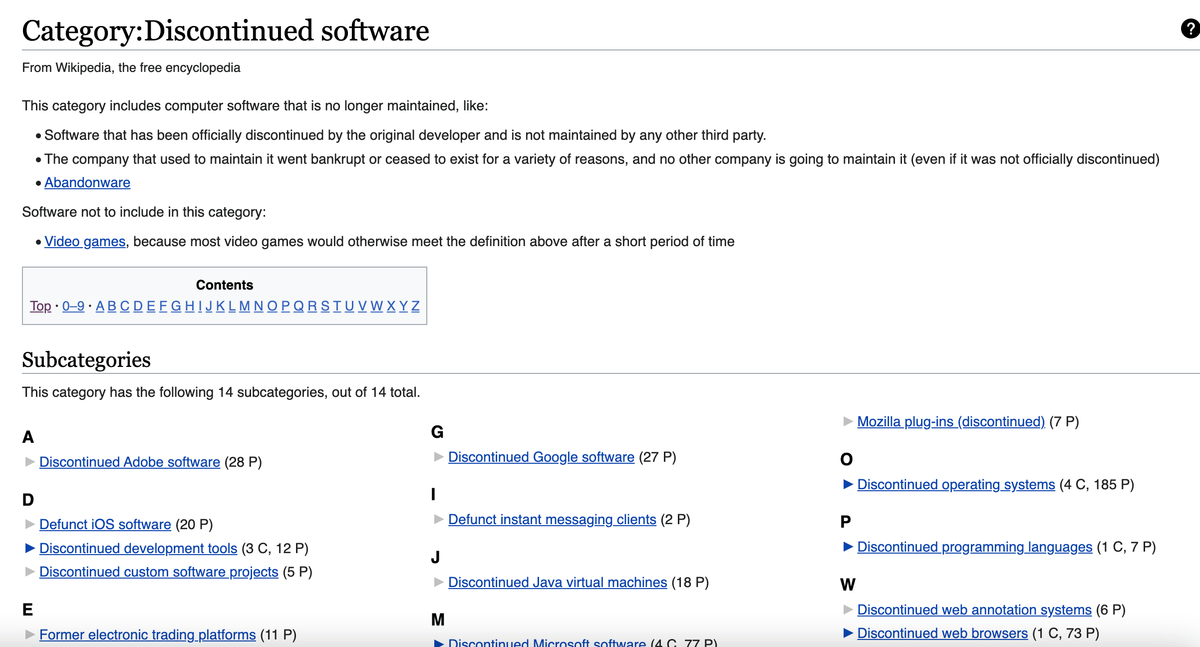Click 'From Wikipedia, the free encyclopedia' tagline
Image resolution: width=1200 pixels, height=647 pixels.
point(131,67)
